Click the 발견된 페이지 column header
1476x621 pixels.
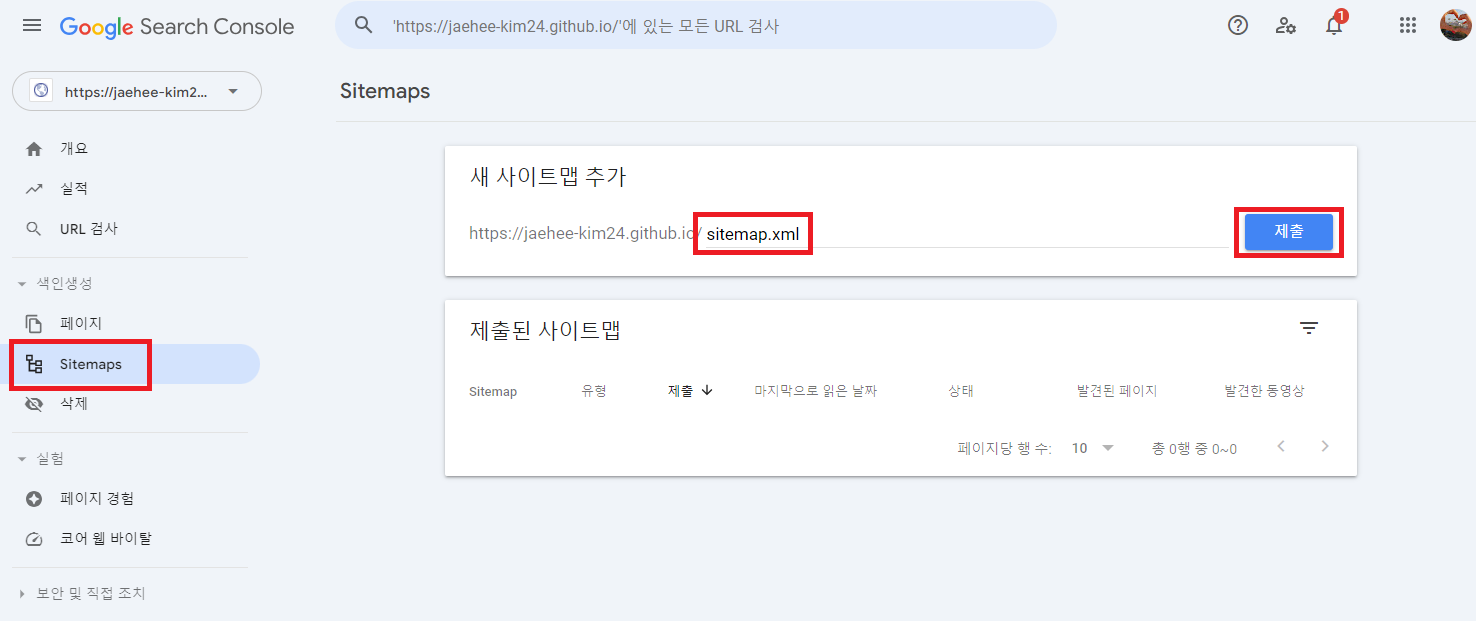[1117, 391]
